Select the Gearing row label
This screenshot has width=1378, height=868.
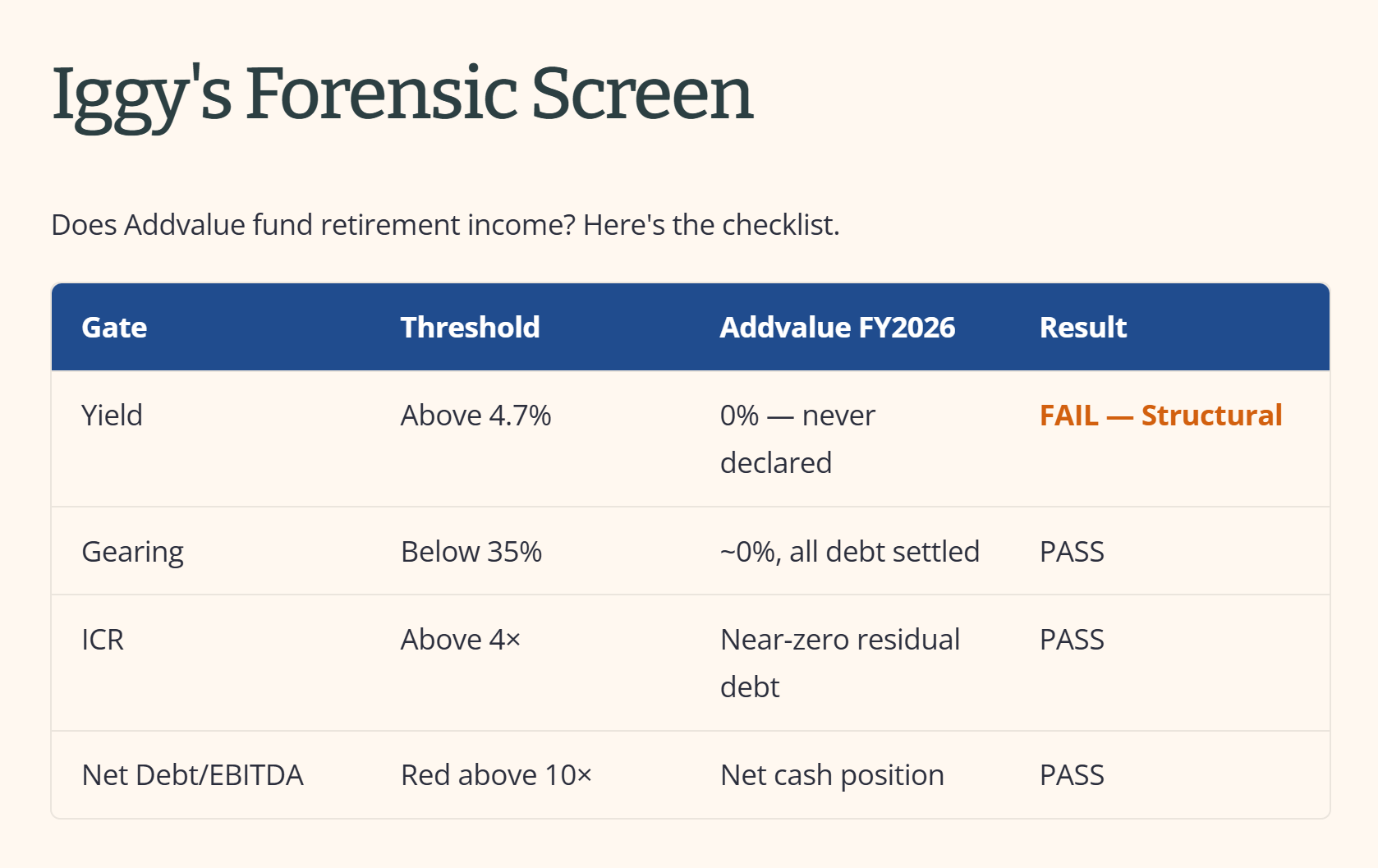click(133, 552)
